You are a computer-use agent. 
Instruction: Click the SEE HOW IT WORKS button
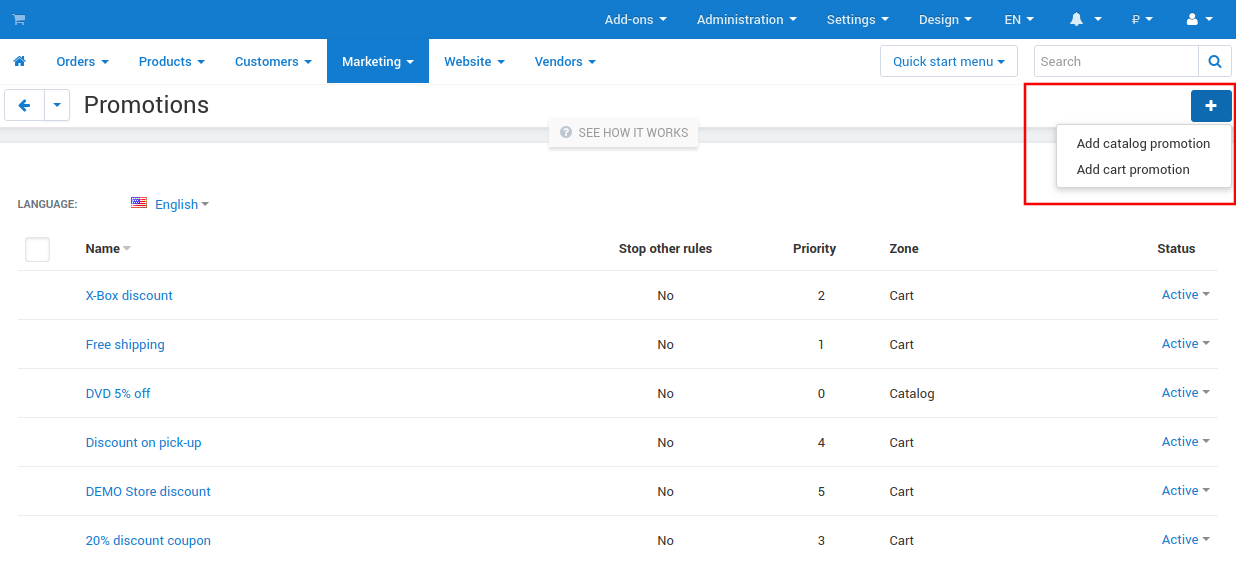623,132
